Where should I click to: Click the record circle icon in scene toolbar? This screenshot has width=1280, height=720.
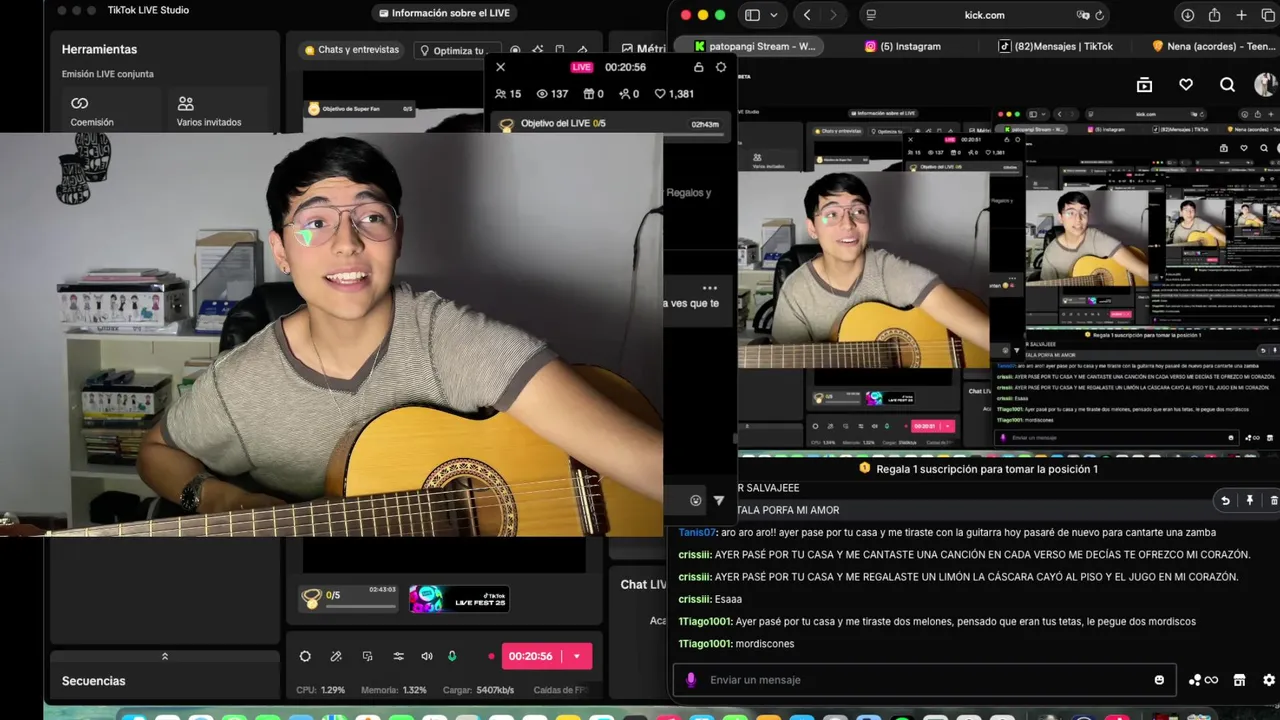click(x=516, y=50)
